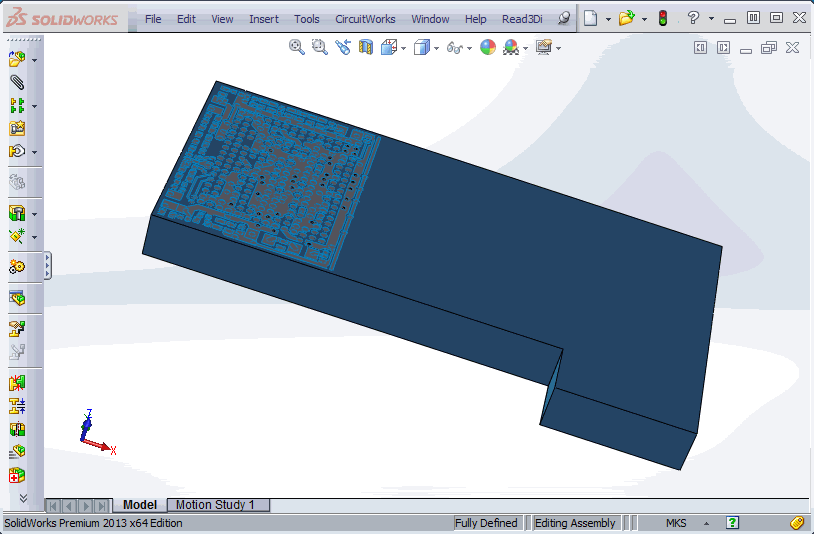Click the Insert Components icon in sidebar
The width and height of the screenshot is (814, 534).
point(17,59)
